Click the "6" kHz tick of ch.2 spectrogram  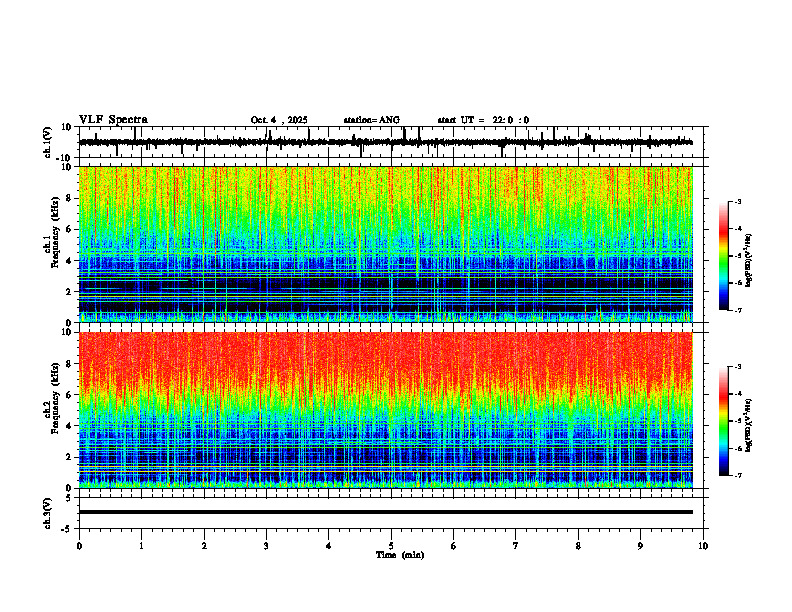(x=70, y=395)
